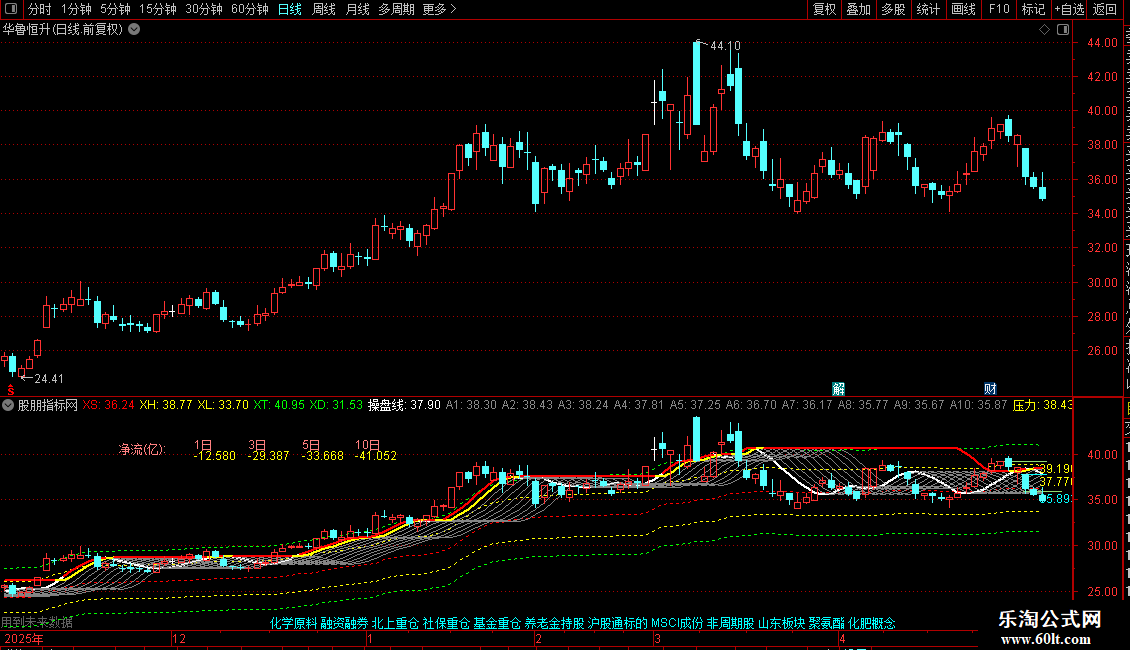Click the MSCI成份 tag
1130x650 pixels.
click(x=677, y=623)
